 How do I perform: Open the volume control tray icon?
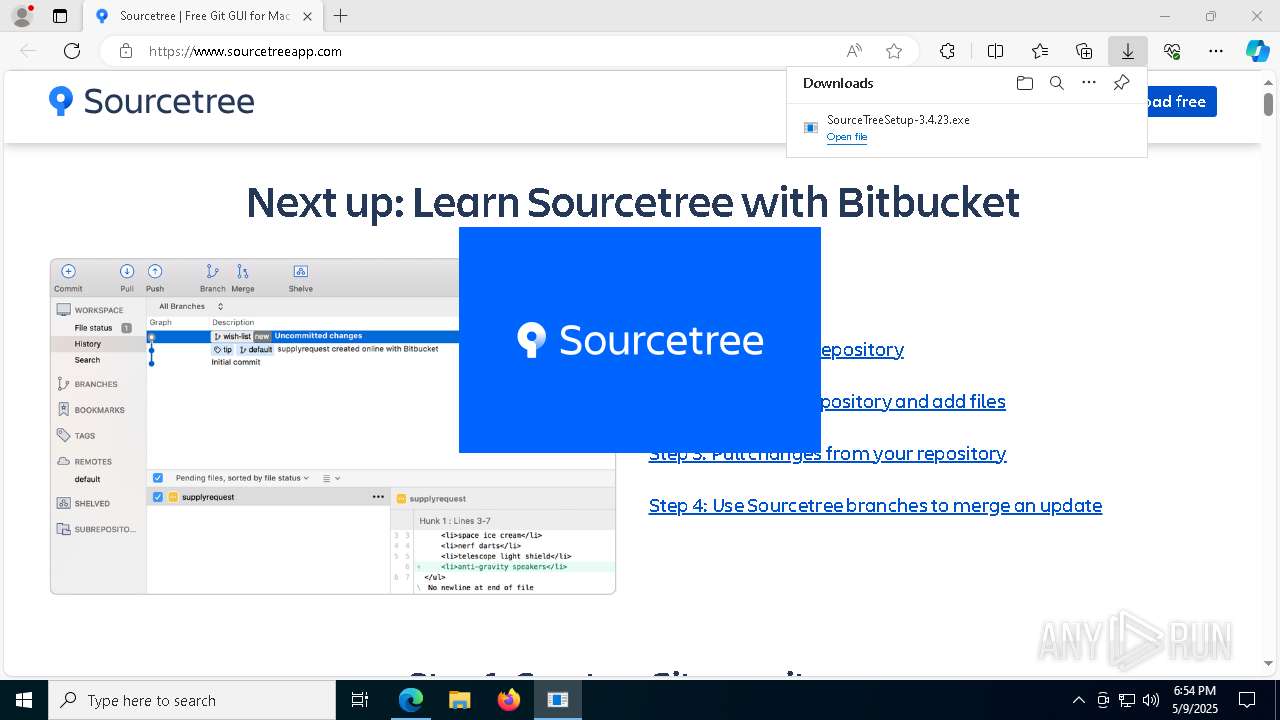1151,700
